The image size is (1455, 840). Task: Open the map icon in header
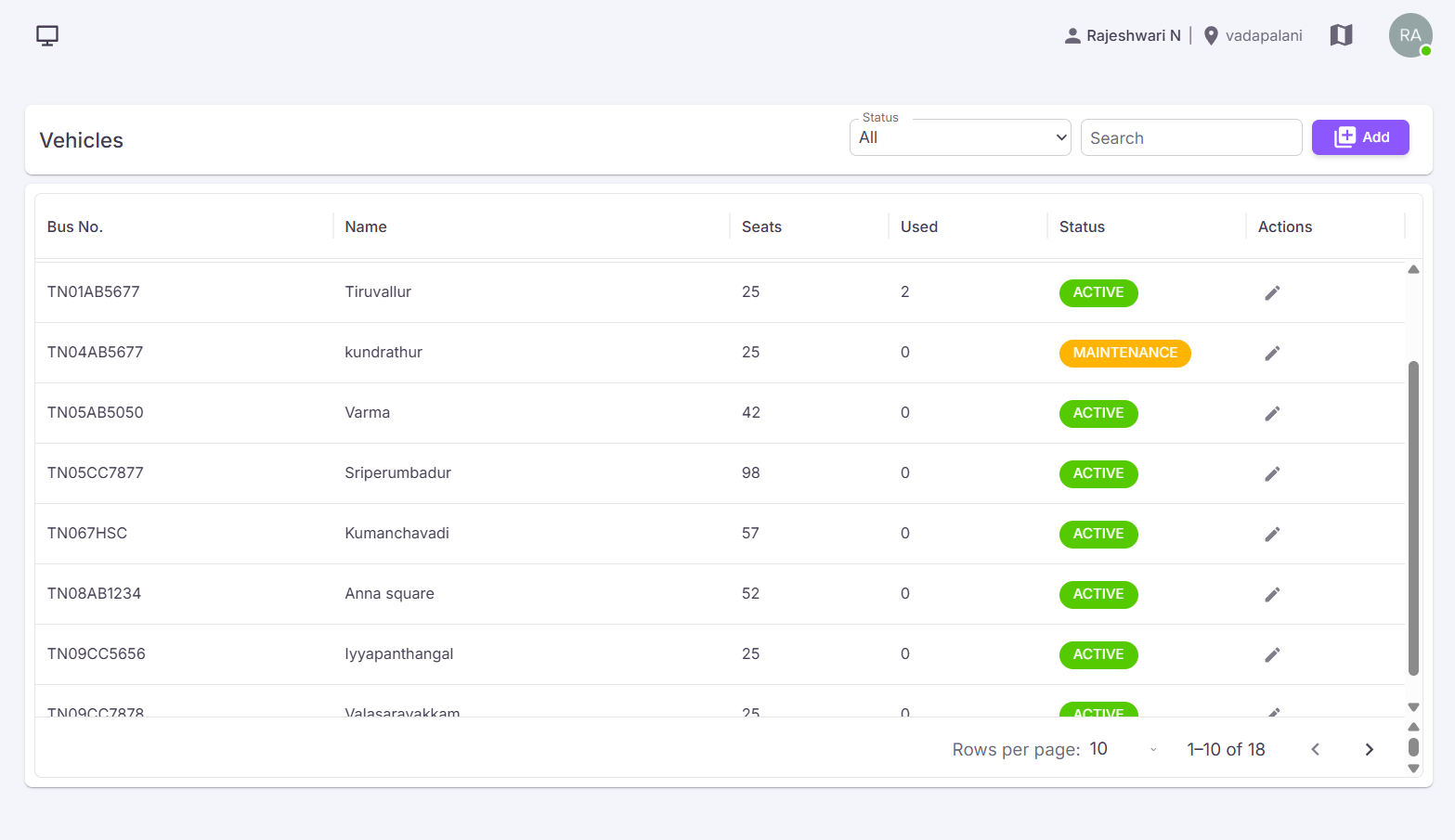[x=1341, y=35]
